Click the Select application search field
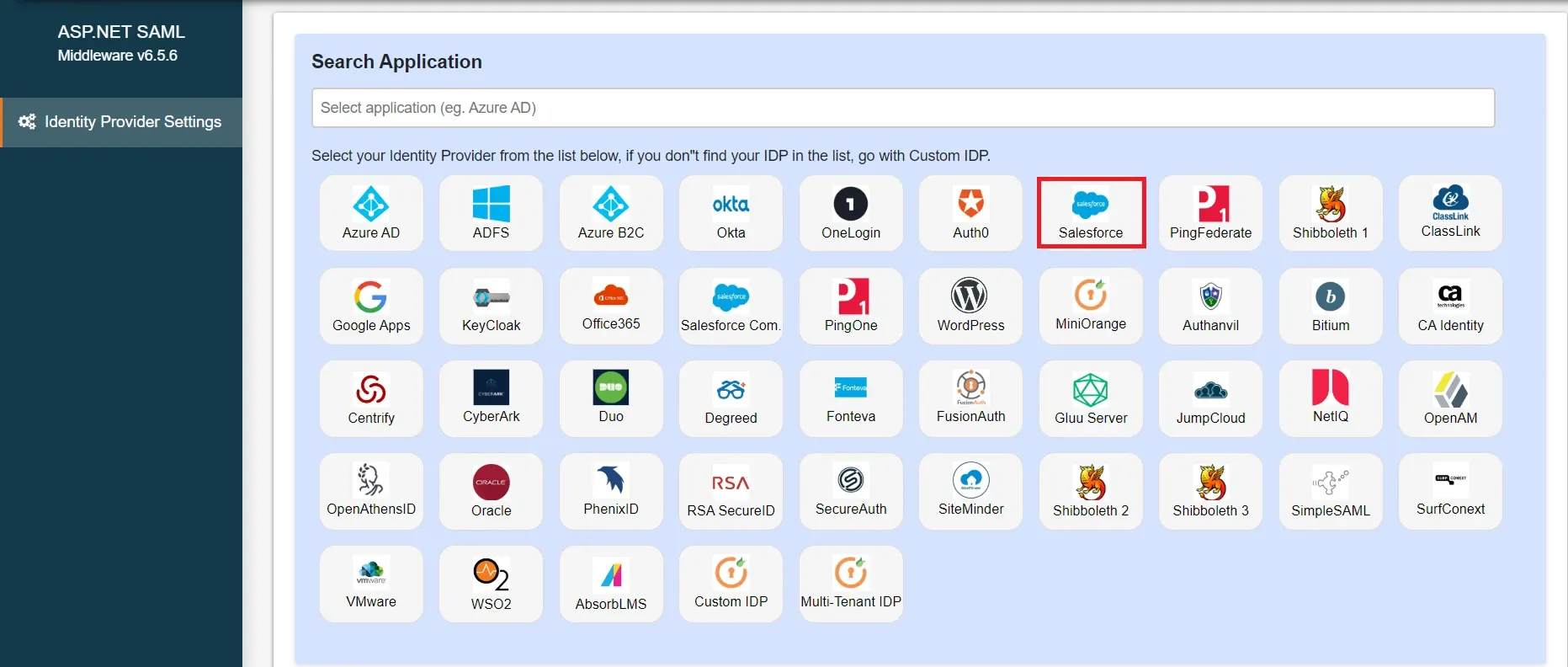The height and width of the screenshot is (667, 1568). click(903, 108)
